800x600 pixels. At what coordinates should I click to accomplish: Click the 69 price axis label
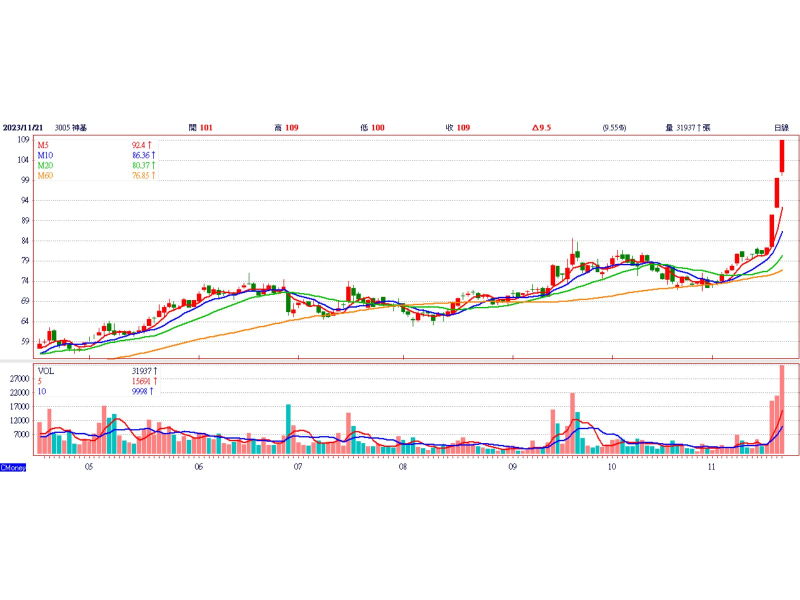coord(25,301)
